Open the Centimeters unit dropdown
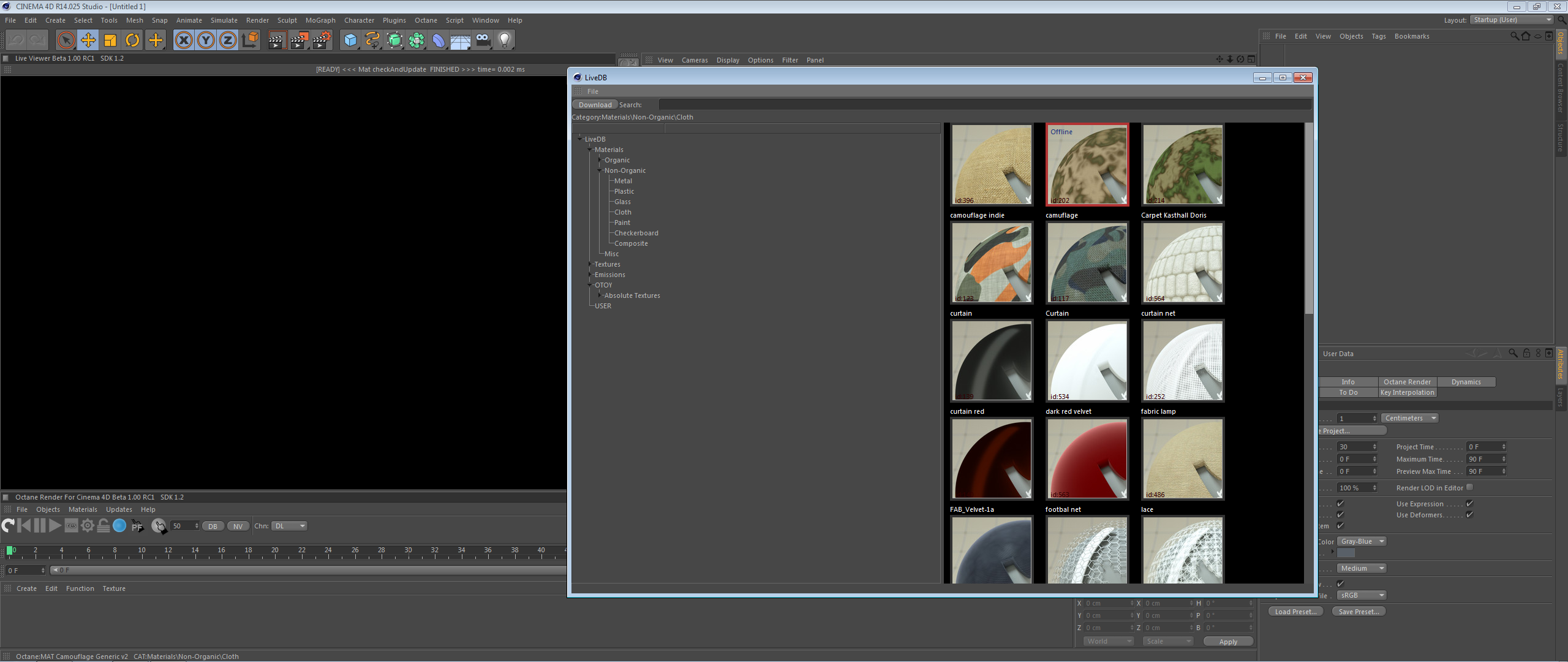 [x=1409, y=418]
